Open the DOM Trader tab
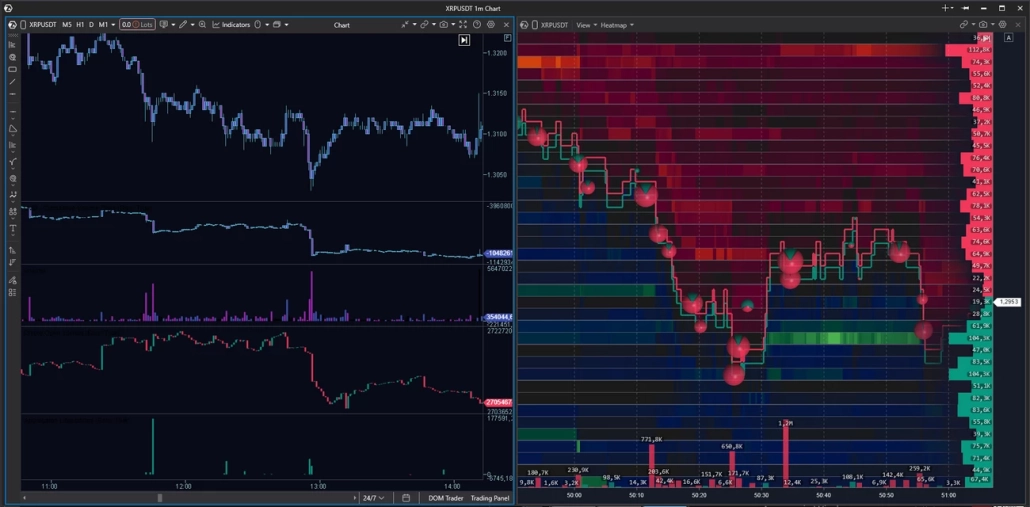 pyautogui.click(x=445, y=498)
